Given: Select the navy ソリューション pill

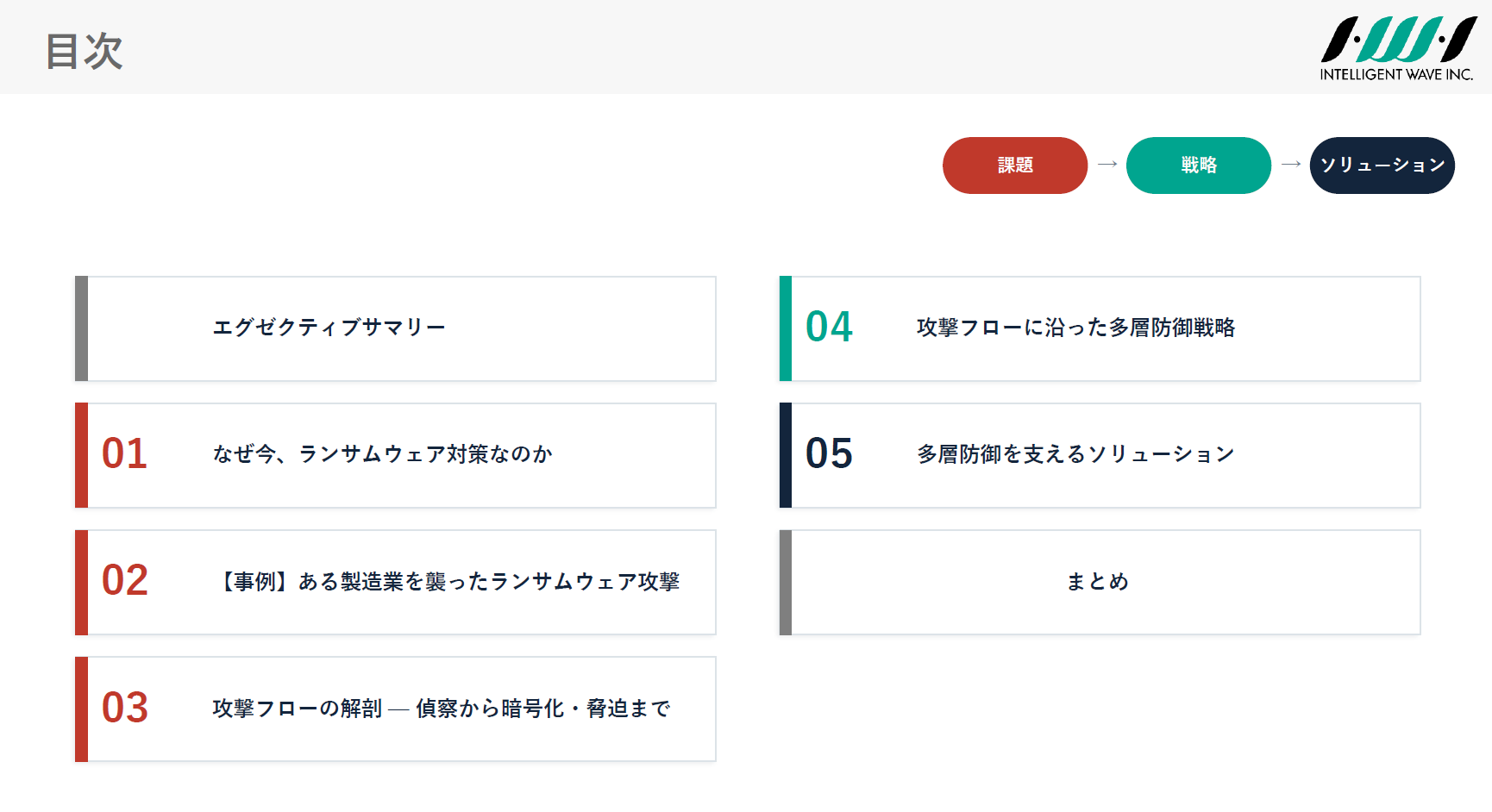Looking at the screenshot, I should [x=1382, y=166].
